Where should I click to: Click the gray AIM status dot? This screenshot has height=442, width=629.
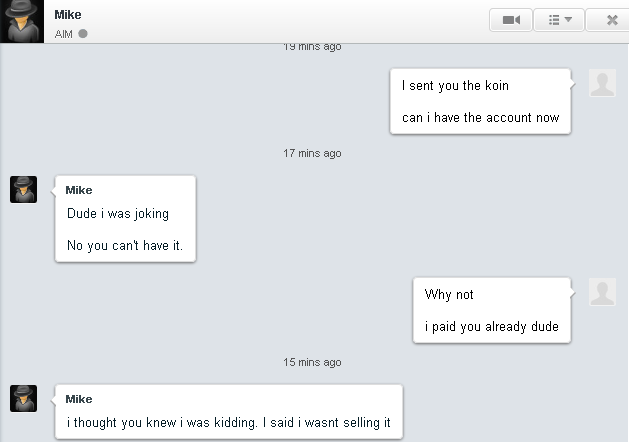(83, 33)
